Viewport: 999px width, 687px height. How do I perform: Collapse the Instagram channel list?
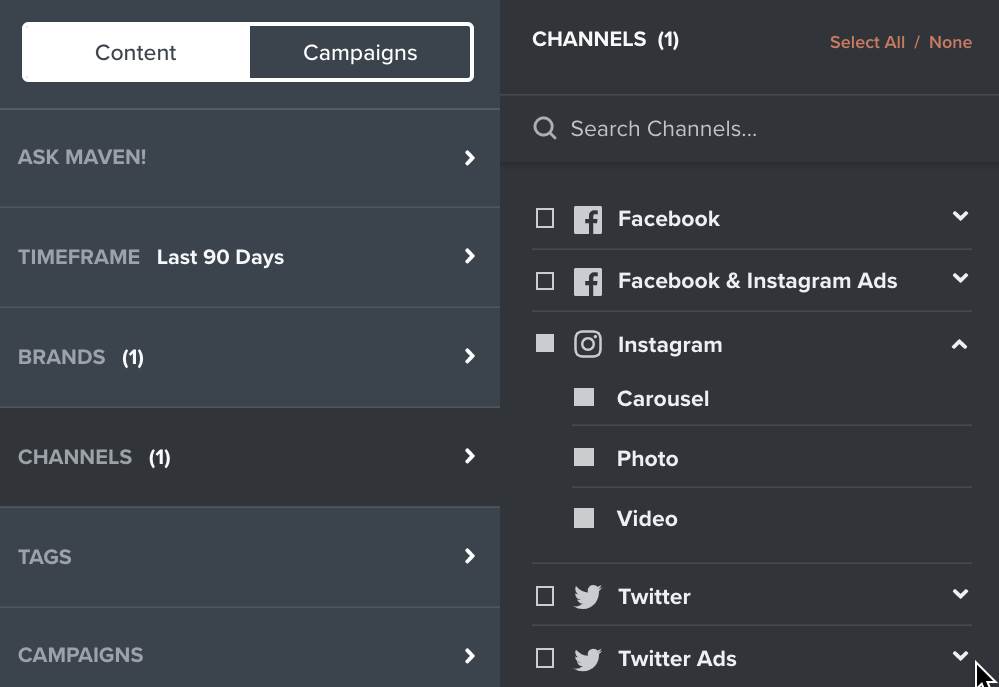(959, 345)
